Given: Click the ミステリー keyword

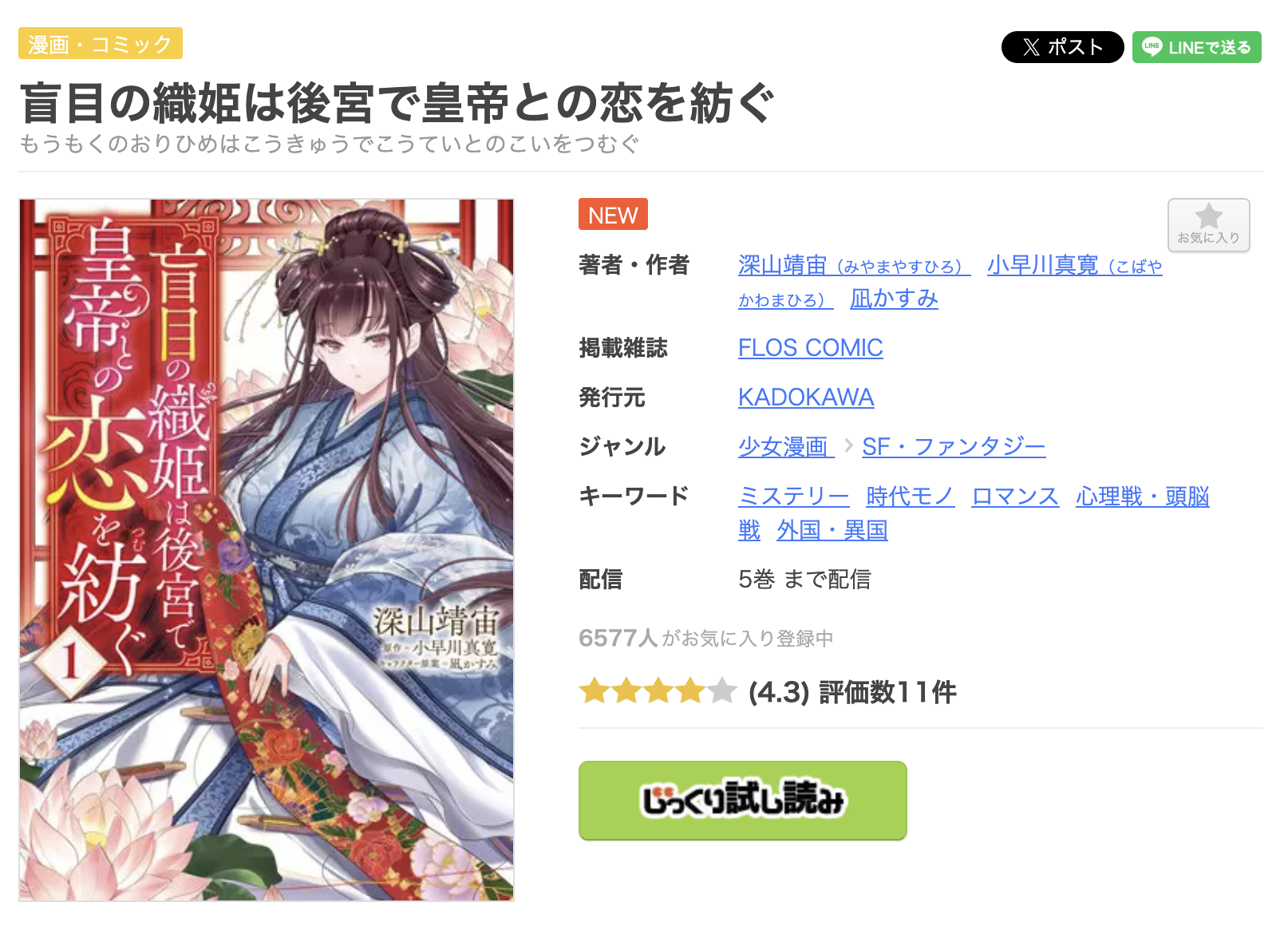Looking at the screenshot, I should coord(793,497).
